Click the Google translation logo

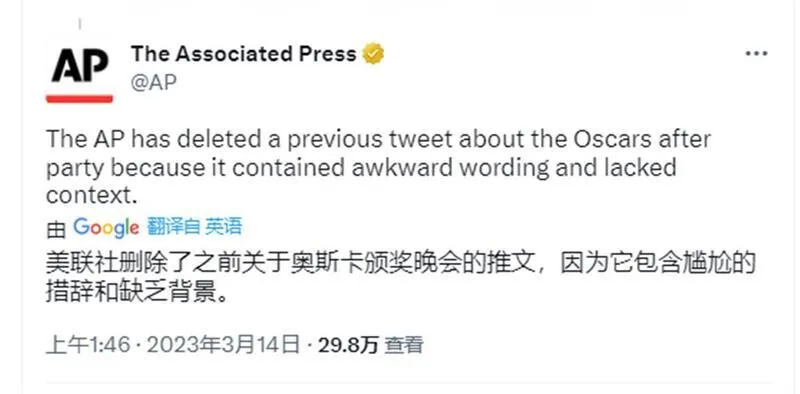106,228
